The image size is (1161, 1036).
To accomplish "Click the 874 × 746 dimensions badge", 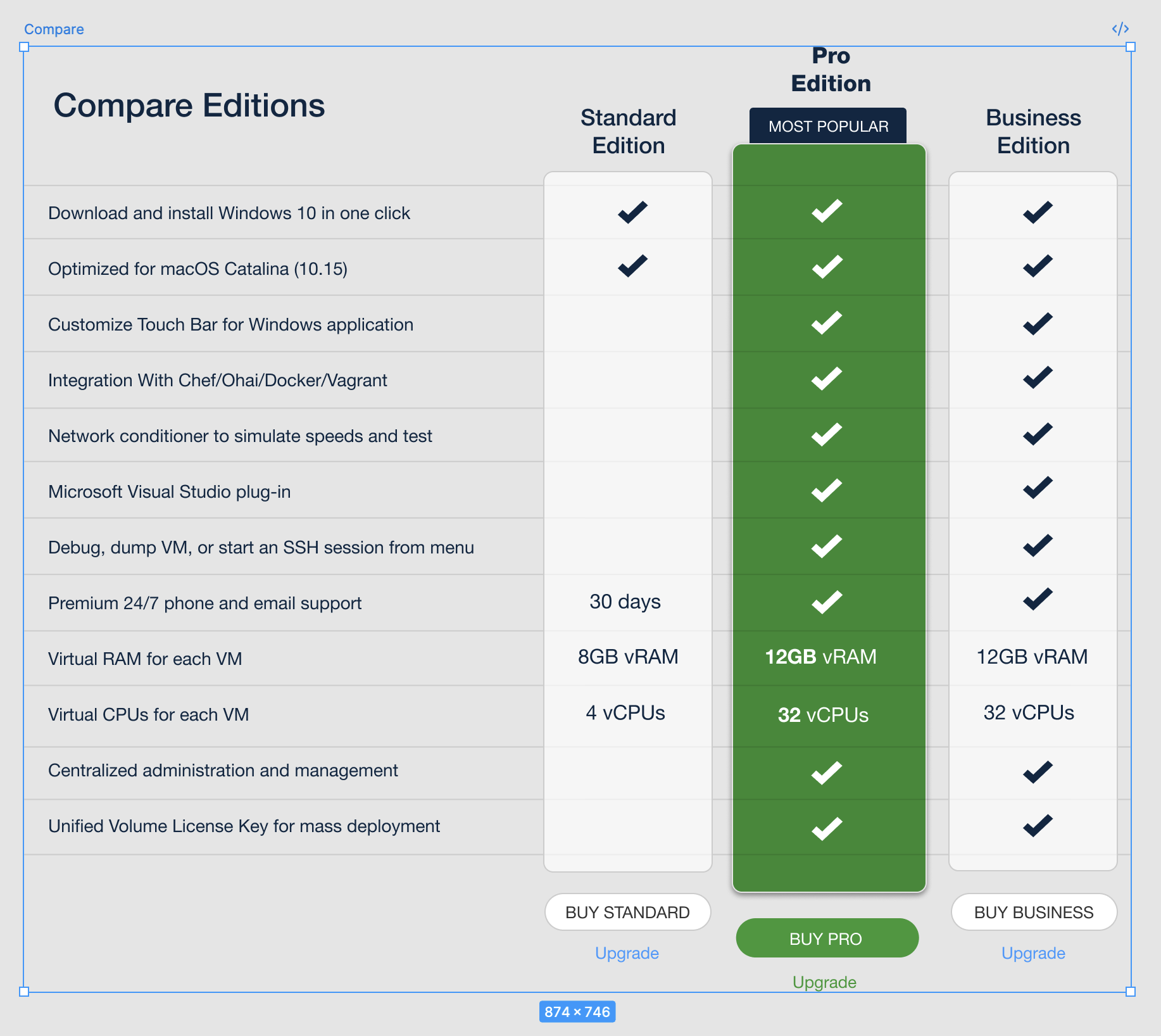I will 577,1011.
